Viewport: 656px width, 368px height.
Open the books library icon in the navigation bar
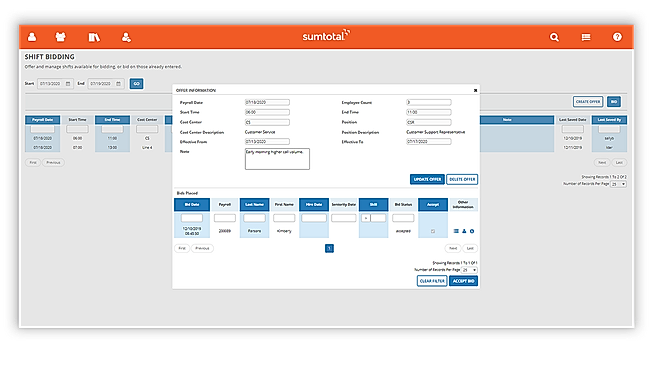[x=94, y=37]
